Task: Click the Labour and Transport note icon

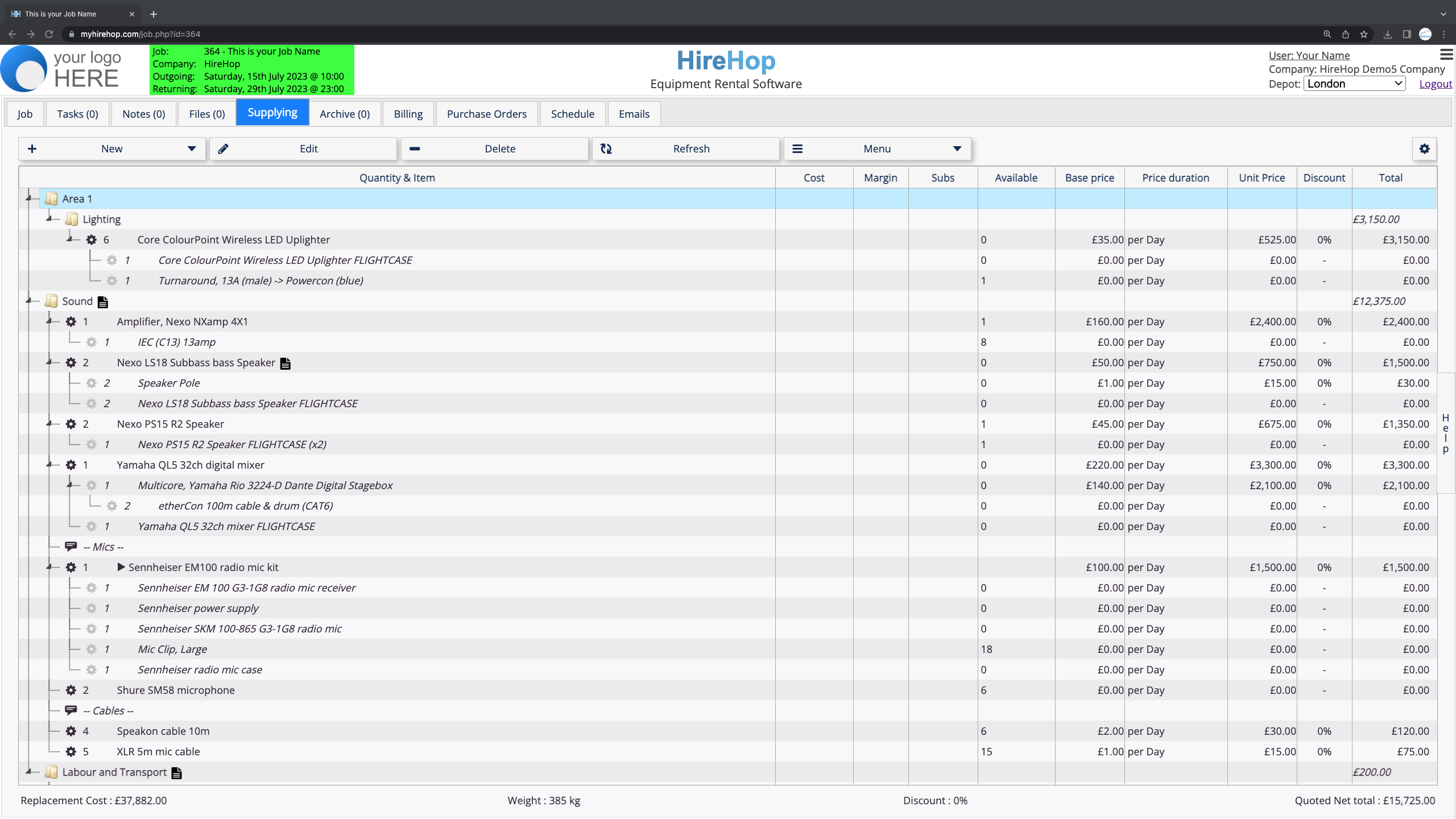Action: pos(177,773)
